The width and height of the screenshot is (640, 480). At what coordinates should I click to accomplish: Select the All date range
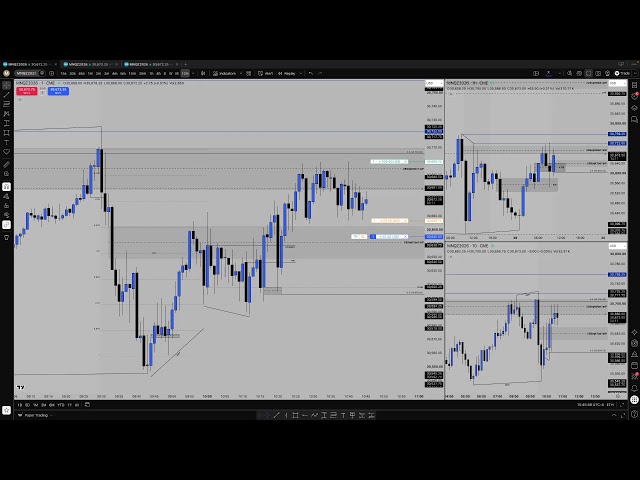click(77, 405)
